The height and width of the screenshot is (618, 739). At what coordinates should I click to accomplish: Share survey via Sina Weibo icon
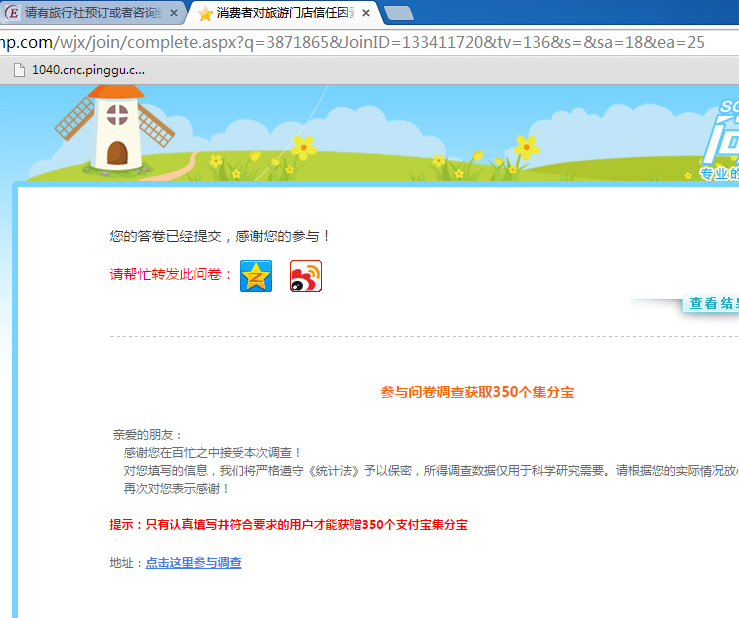[306, 276]
